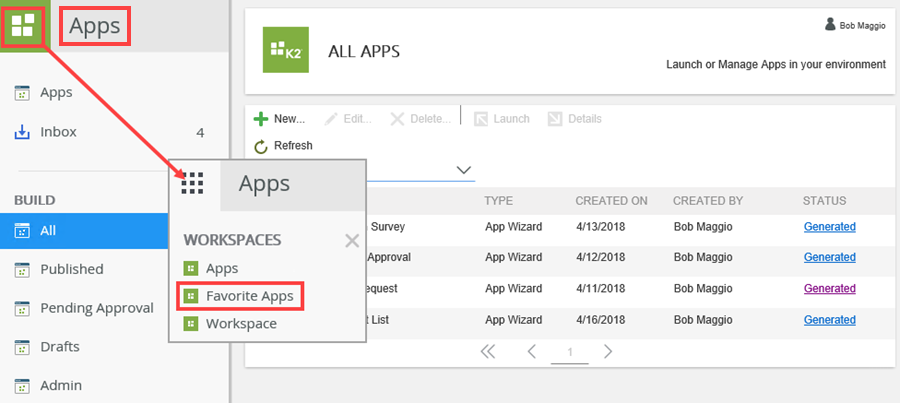Click the nine-dot grid icon in popup
This screenshot has width=900, height=403.
[x=193, y=183]
